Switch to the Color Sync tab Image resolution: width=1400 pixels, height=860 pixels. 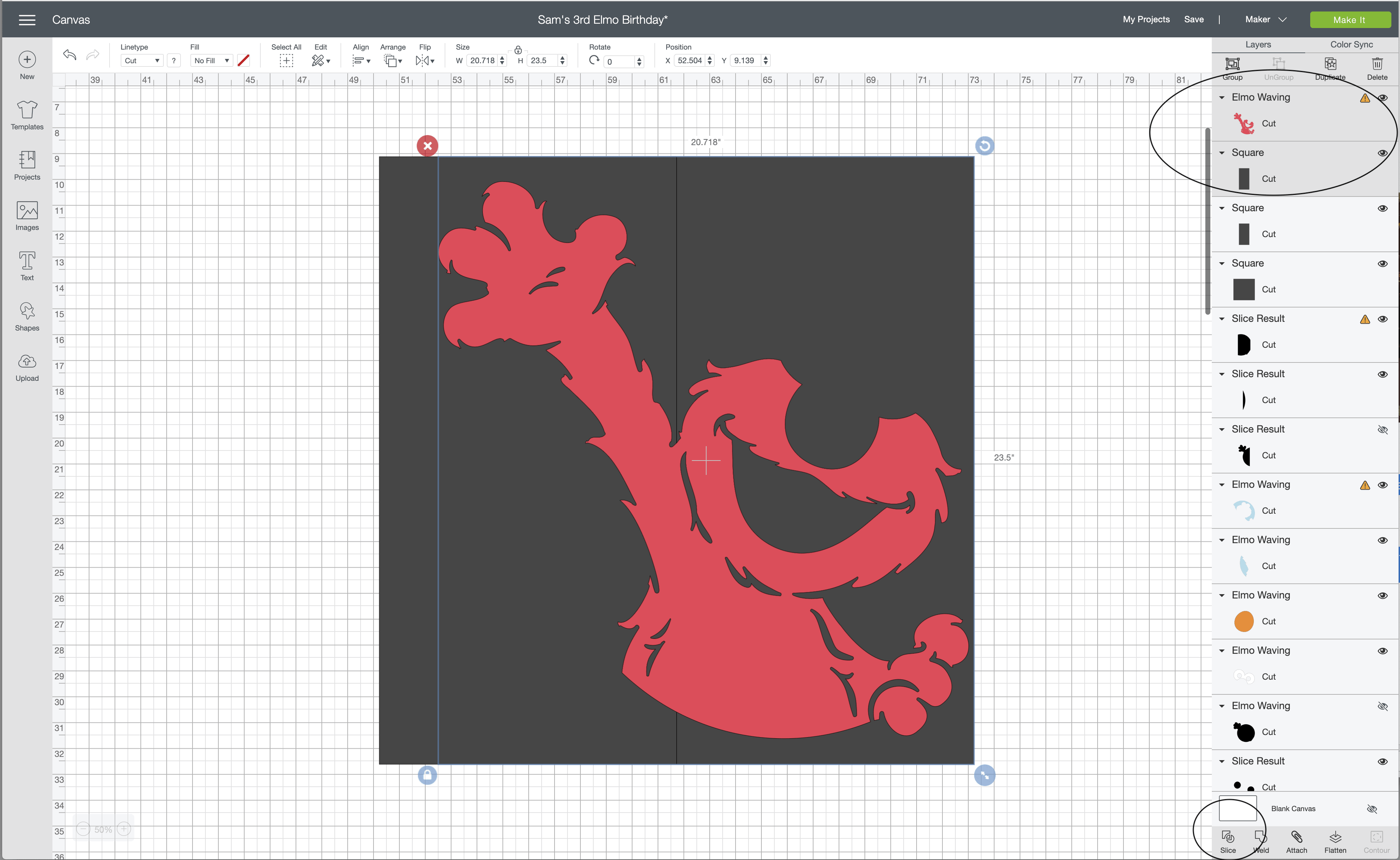click(1351, 45)
